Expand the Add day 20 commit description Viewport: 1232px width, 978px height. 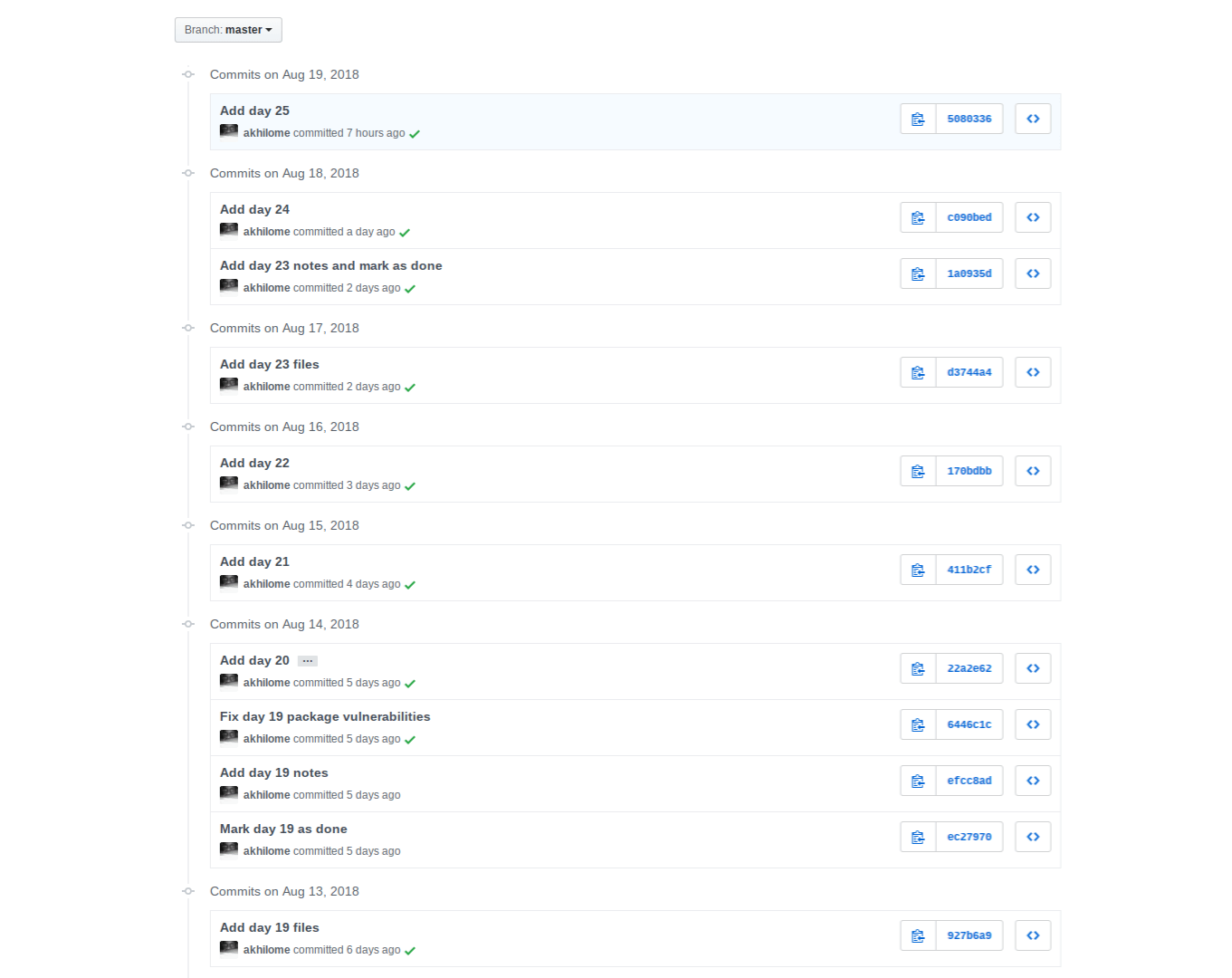click(308, 661)
